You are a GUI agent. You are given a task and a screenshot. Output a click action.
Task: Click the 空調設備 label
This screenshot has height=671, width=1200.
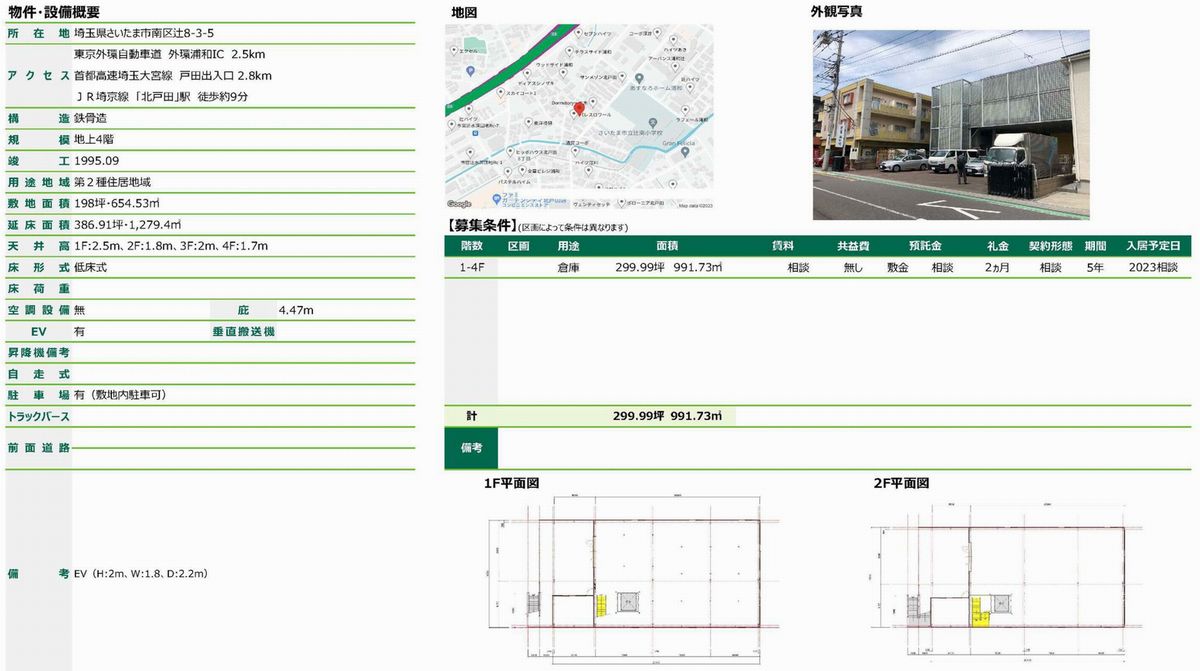coord(38,311)
